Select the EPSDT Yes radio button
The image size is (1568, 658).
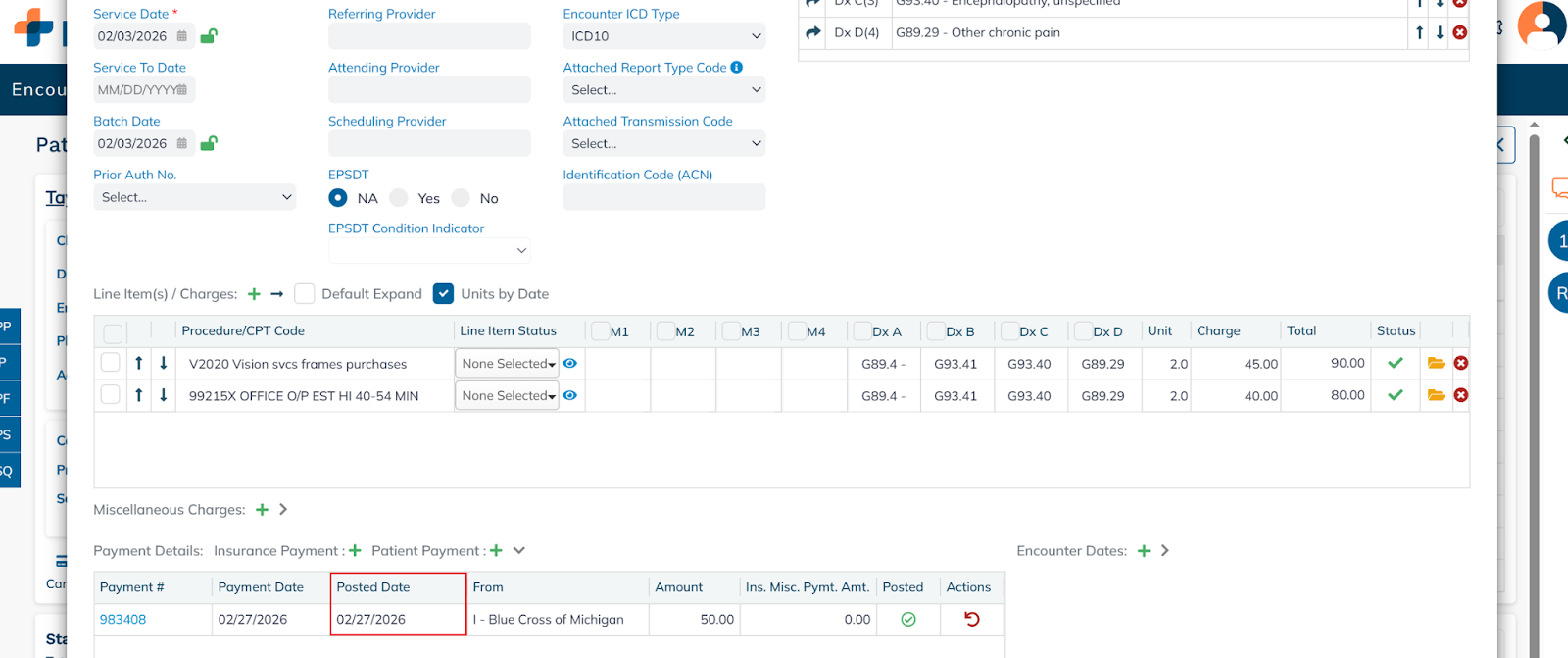pos(399,198)
